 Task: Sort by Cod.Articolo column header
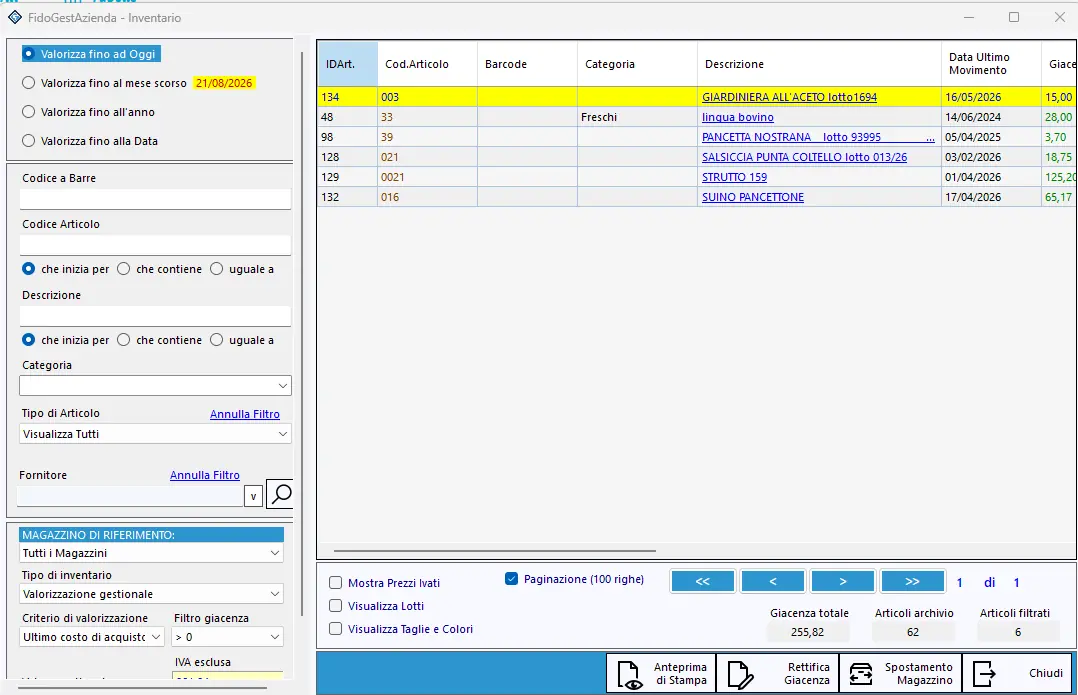[x=427, y=64]
